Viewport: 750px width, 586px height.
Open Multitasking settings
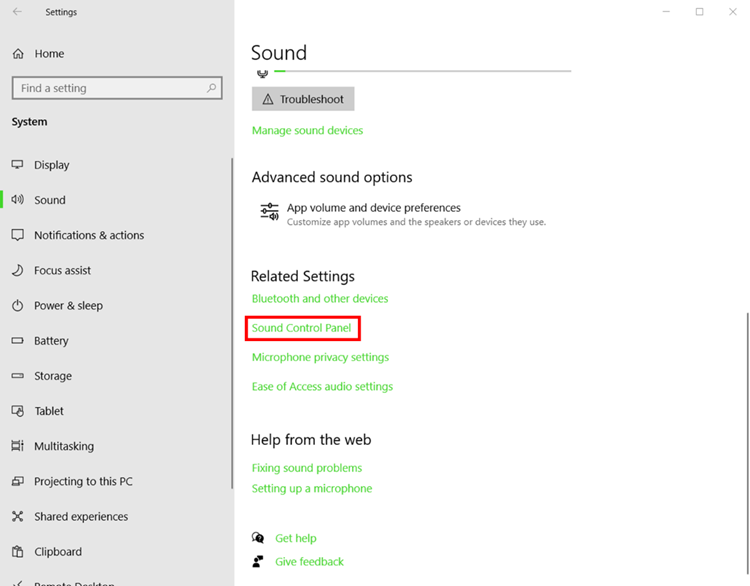64,446
